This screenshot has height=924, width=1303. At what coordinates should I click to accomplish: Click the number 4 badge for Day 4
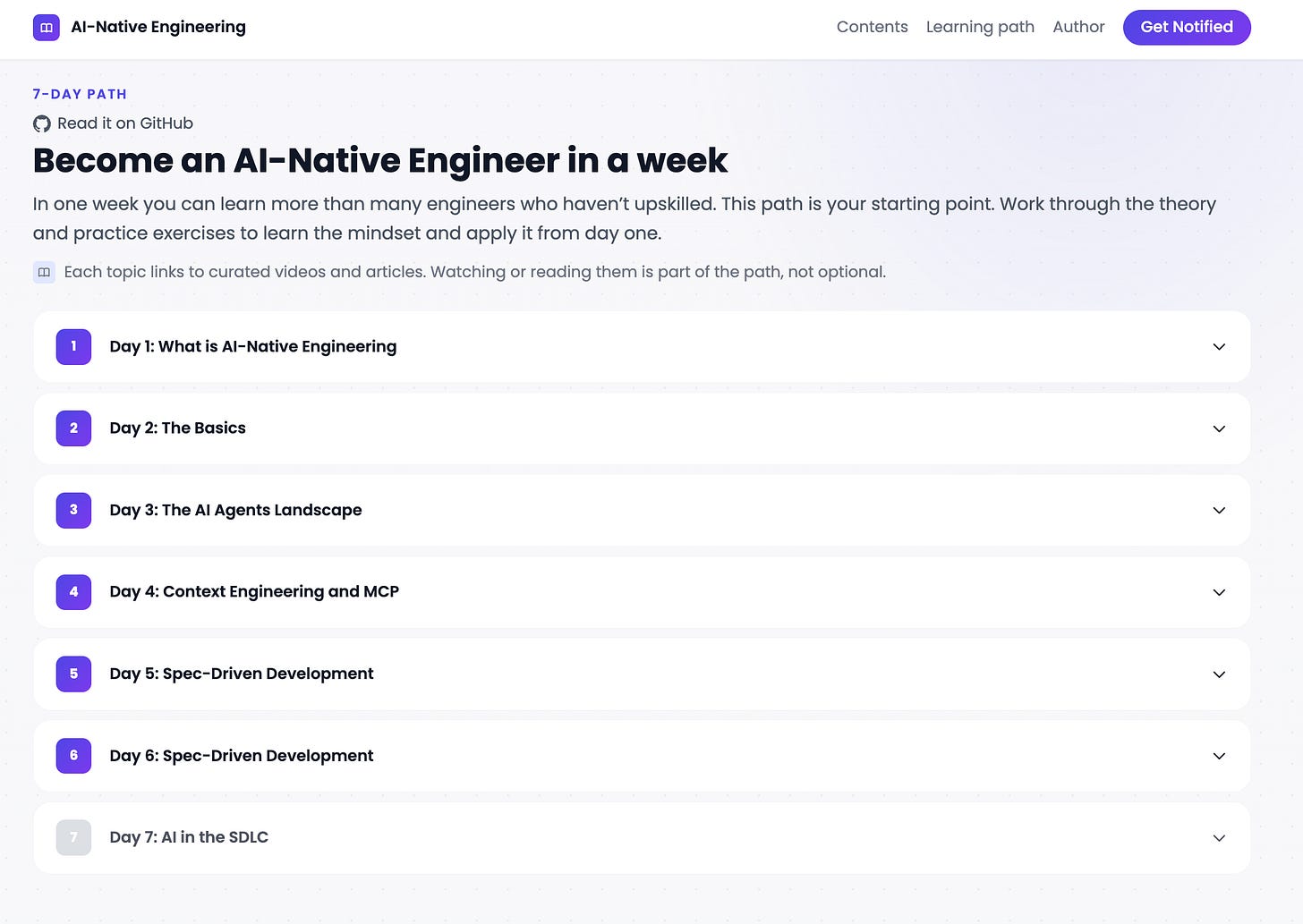[x=73, y=592]
